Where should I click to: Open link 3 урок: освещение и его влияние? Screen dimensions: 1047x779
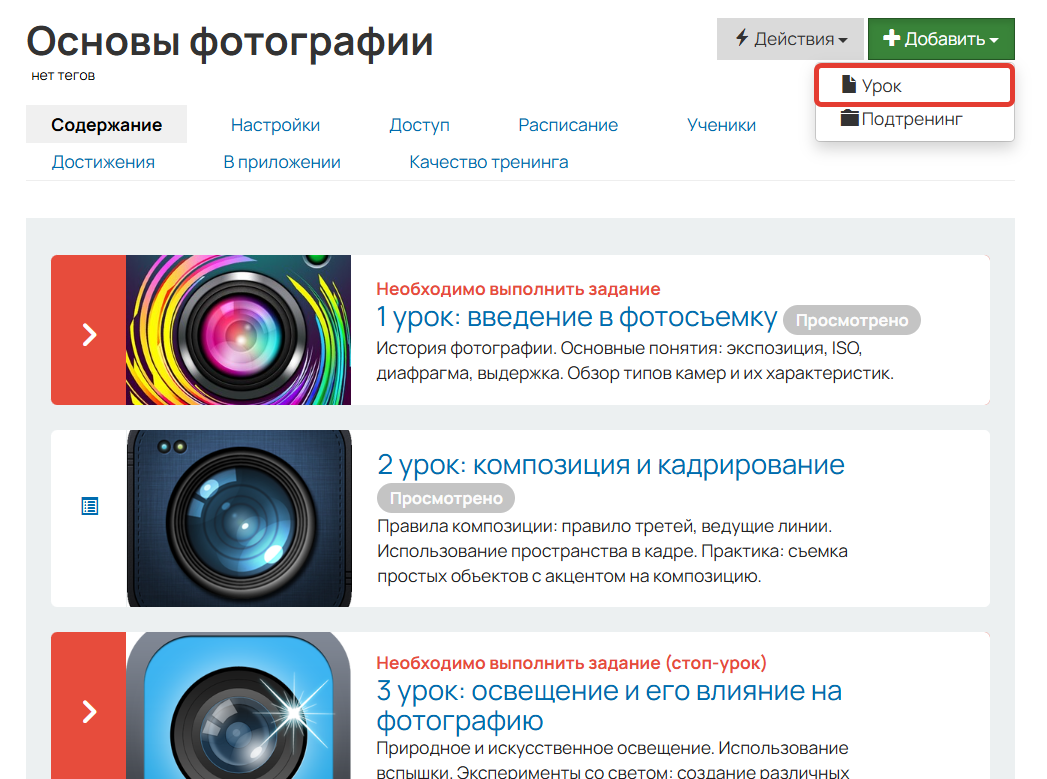tap(609, 706)
